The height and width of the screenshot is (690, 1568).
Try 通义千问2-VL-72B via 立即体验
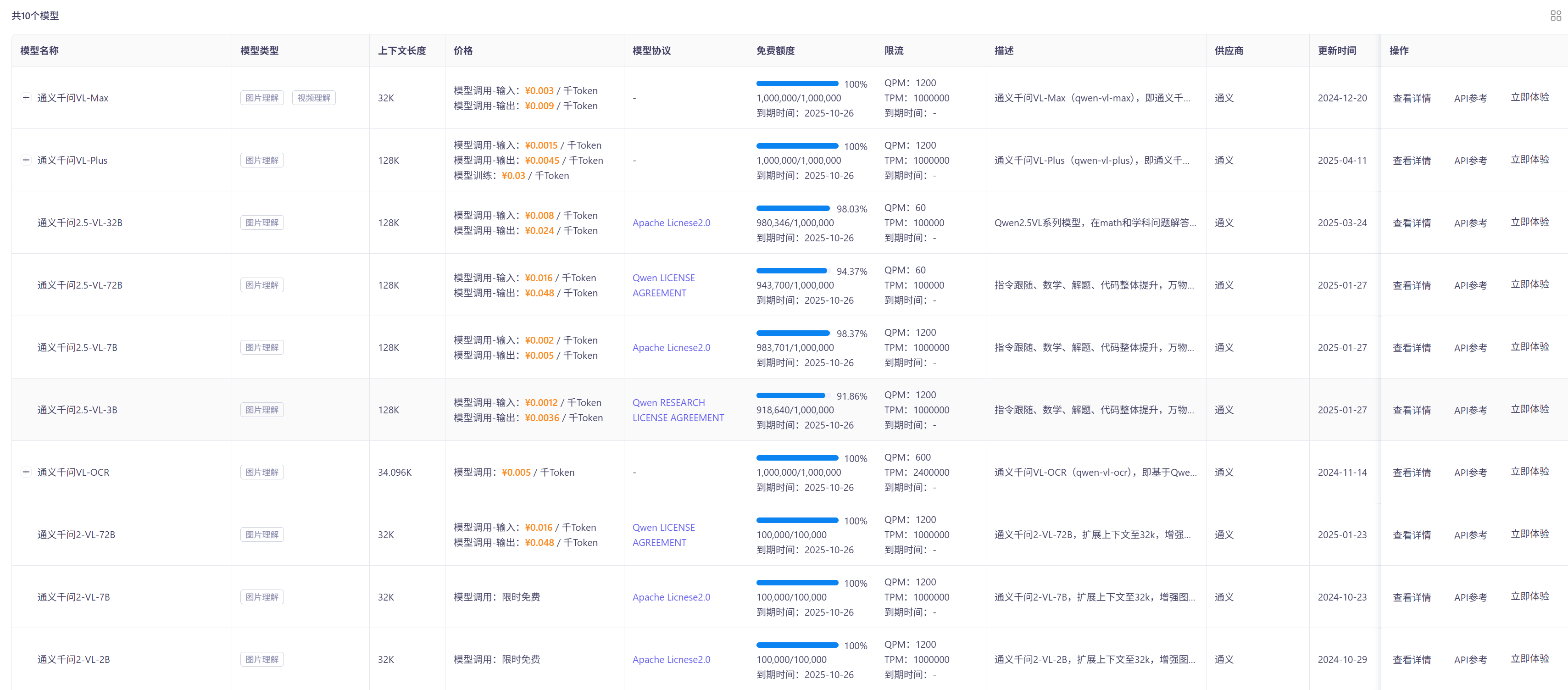[1529, 534]
